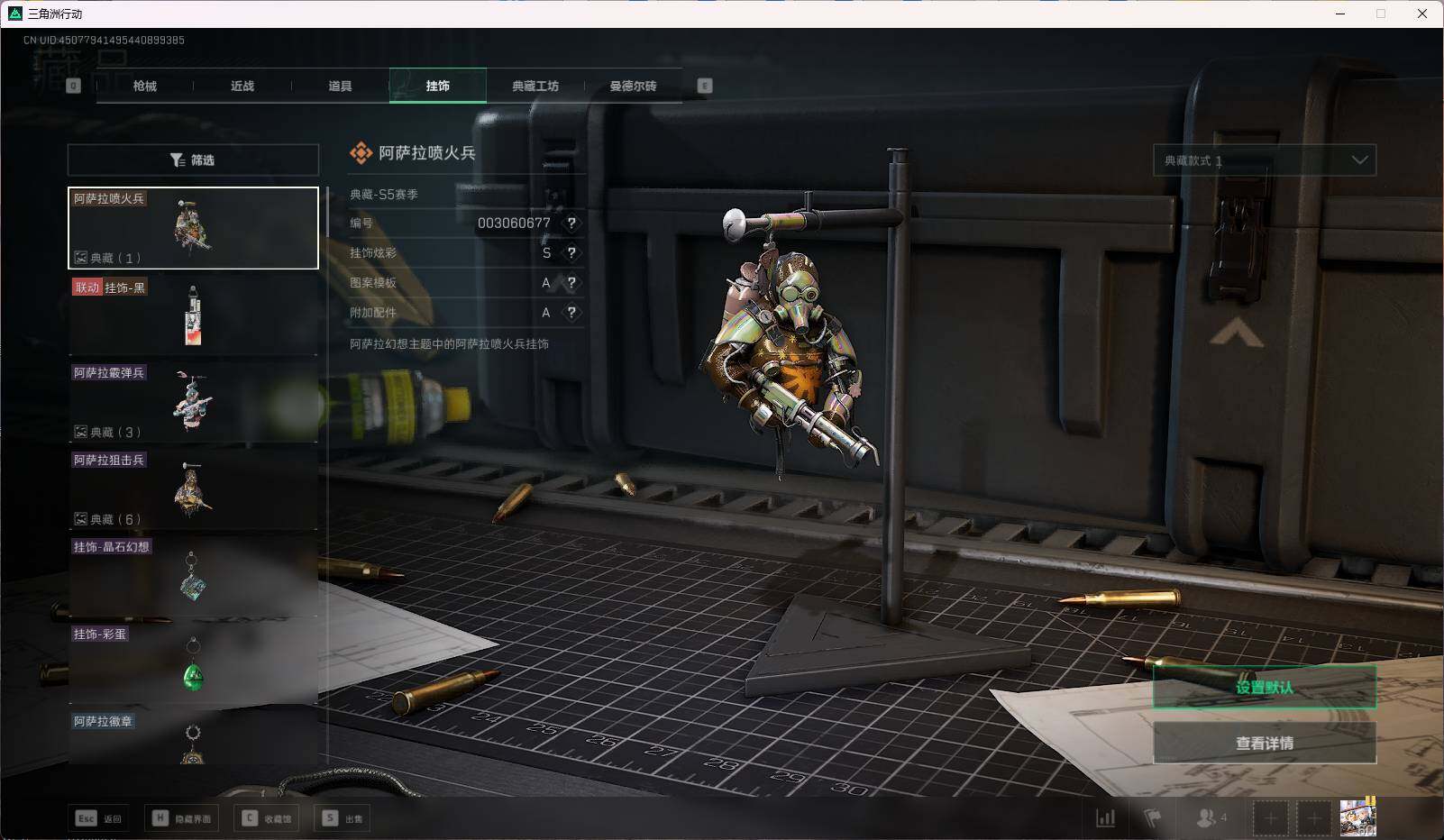This screenshot has height=840, width=1444.
Task: Click the flag icon in bottom bar
Action: (1153, 818)
